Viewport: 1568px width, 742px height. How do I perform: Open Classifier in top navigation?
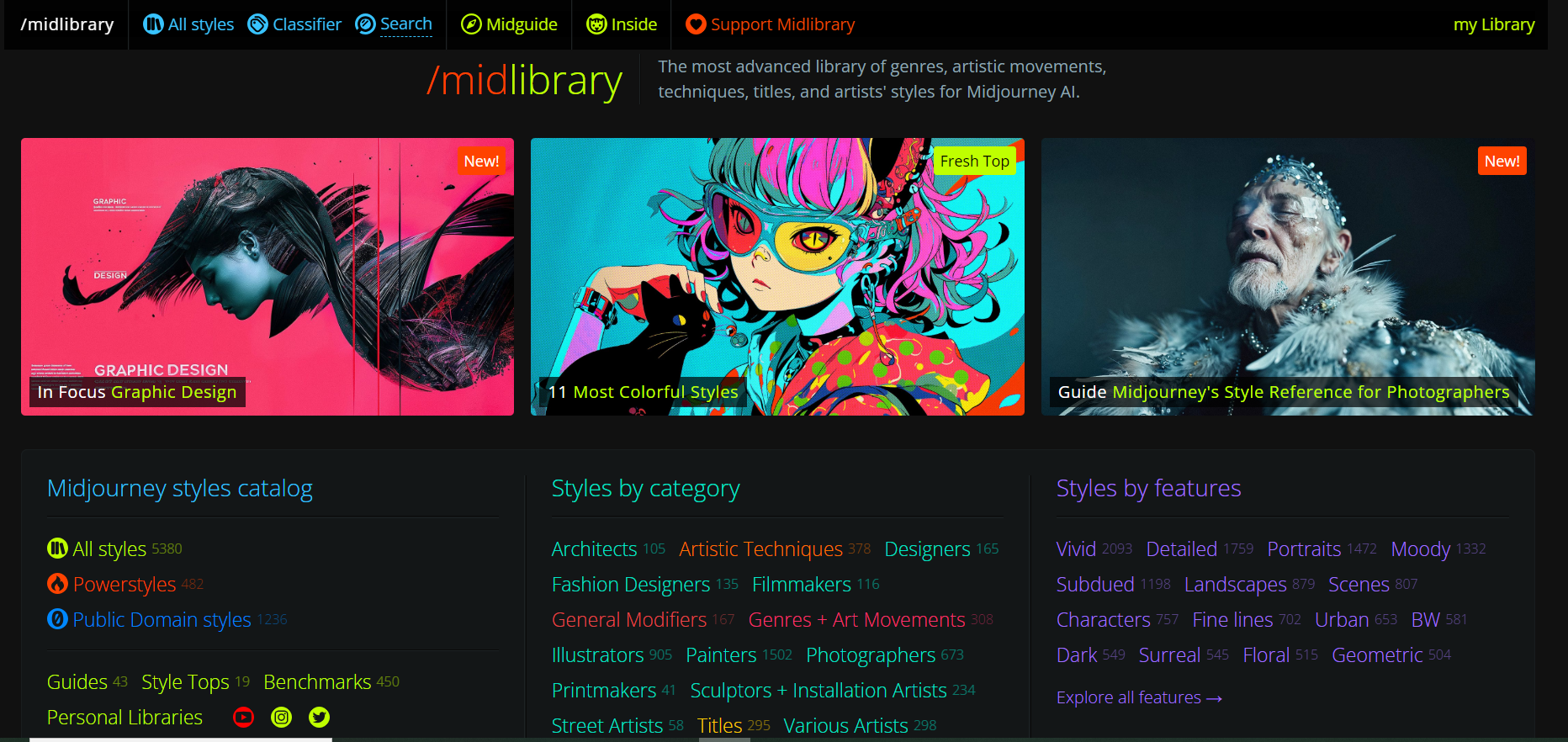coord(307,24)
